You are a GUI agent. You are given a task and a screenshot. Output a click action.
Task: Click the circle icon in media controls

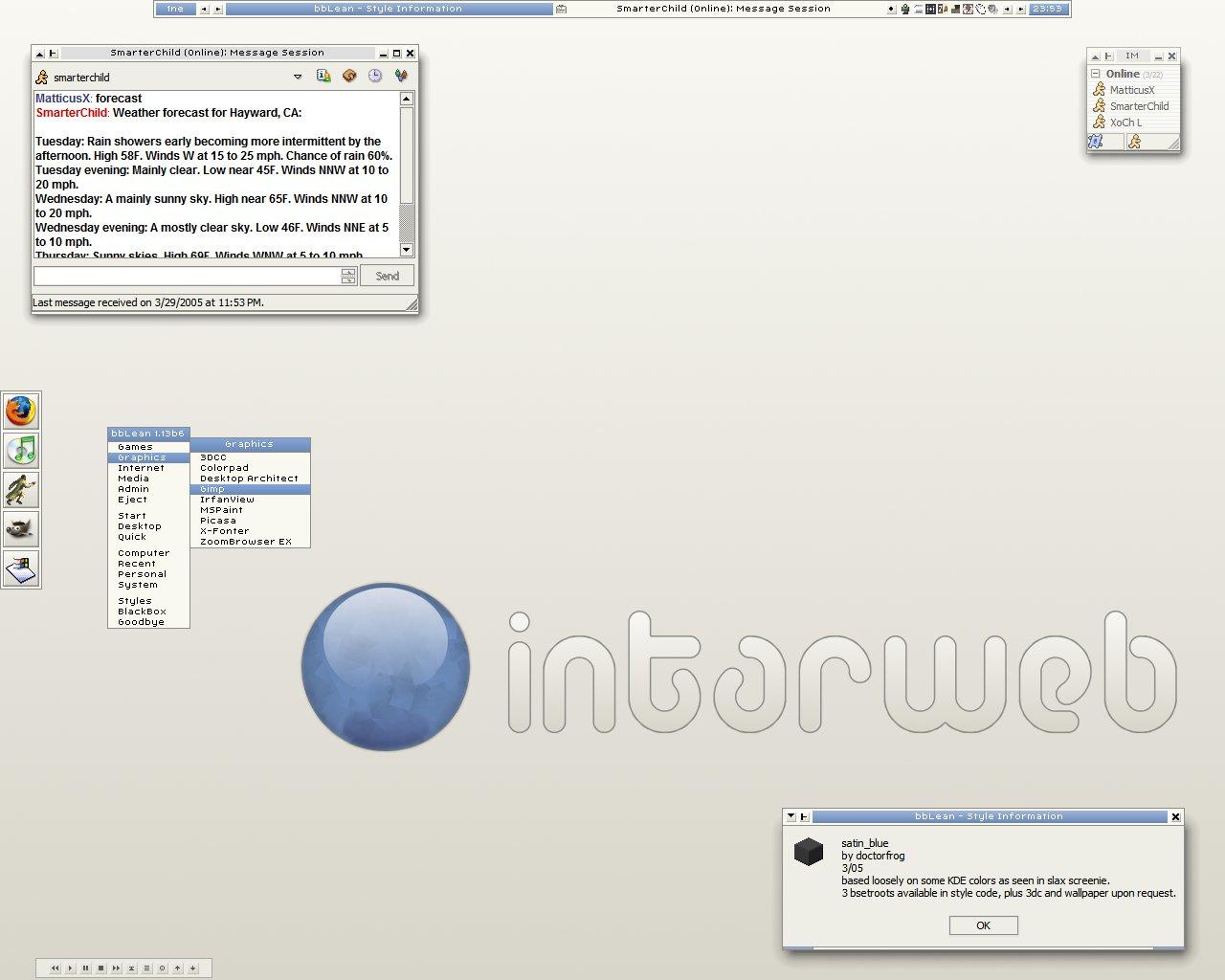(162, 968)
